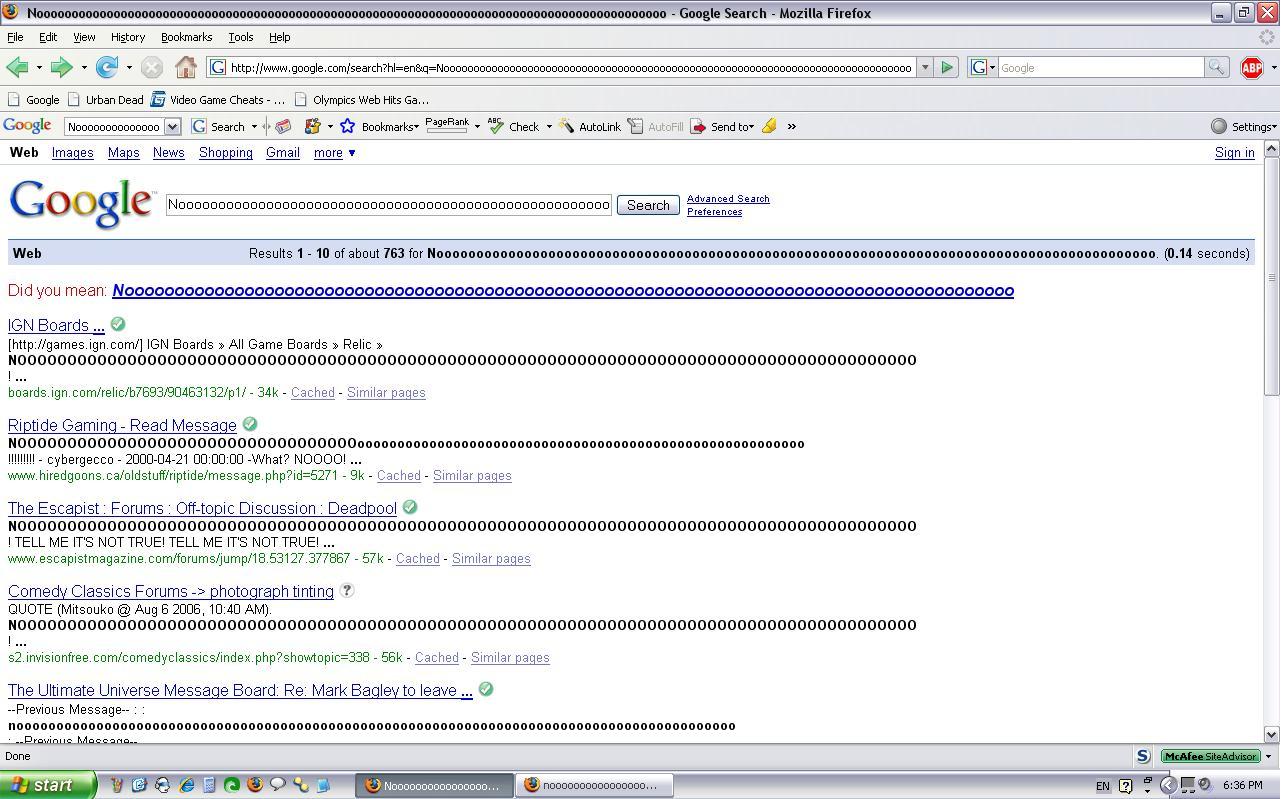The height and width of the screenshot is (799, 1282).
Task: Open the Windows start button
Action: (47, 785)
